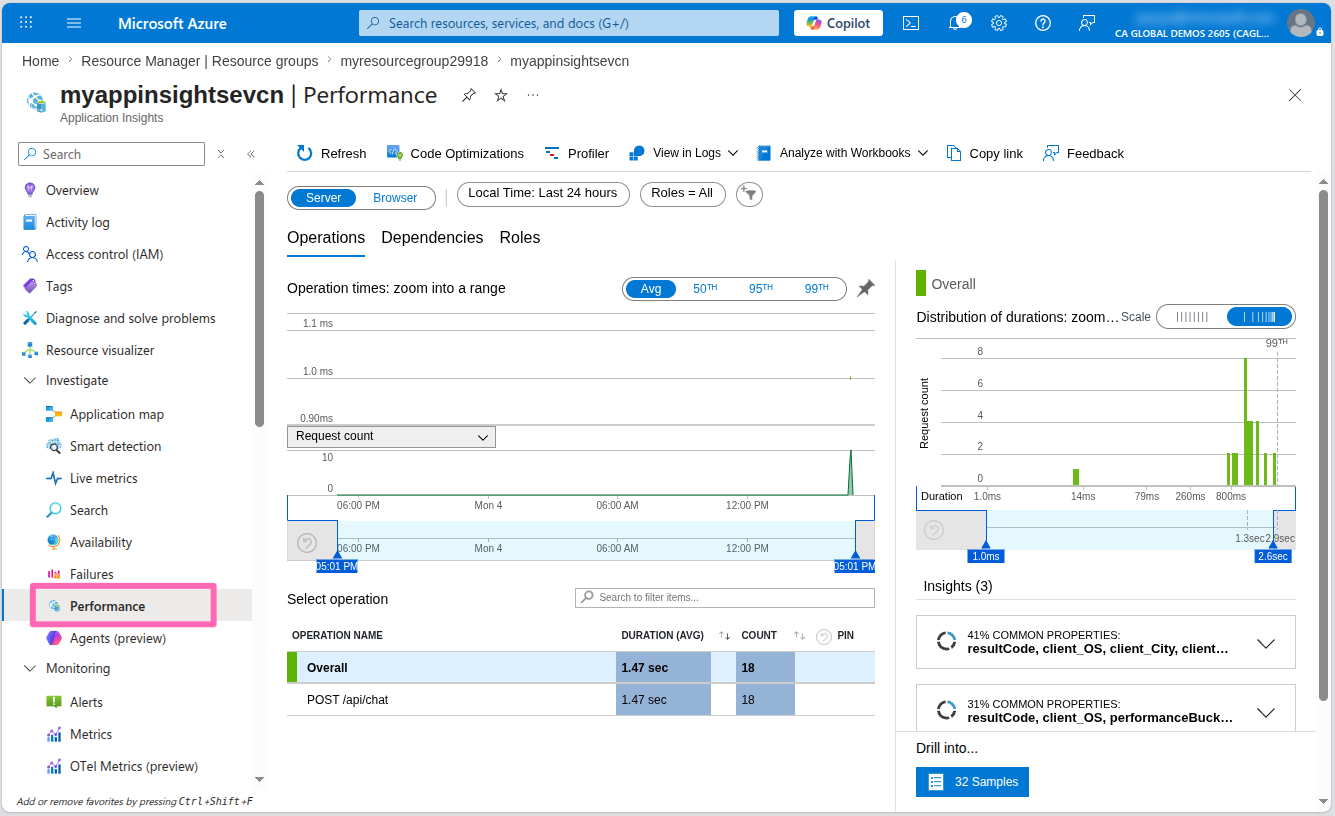Pin the operation times chart

click(866, 288)
